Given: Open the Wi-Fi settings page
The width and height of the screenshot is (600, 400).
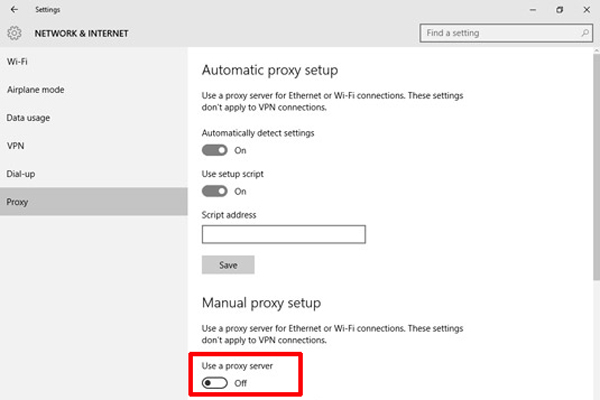Looking at the screenshot, I should click(17, 61).
